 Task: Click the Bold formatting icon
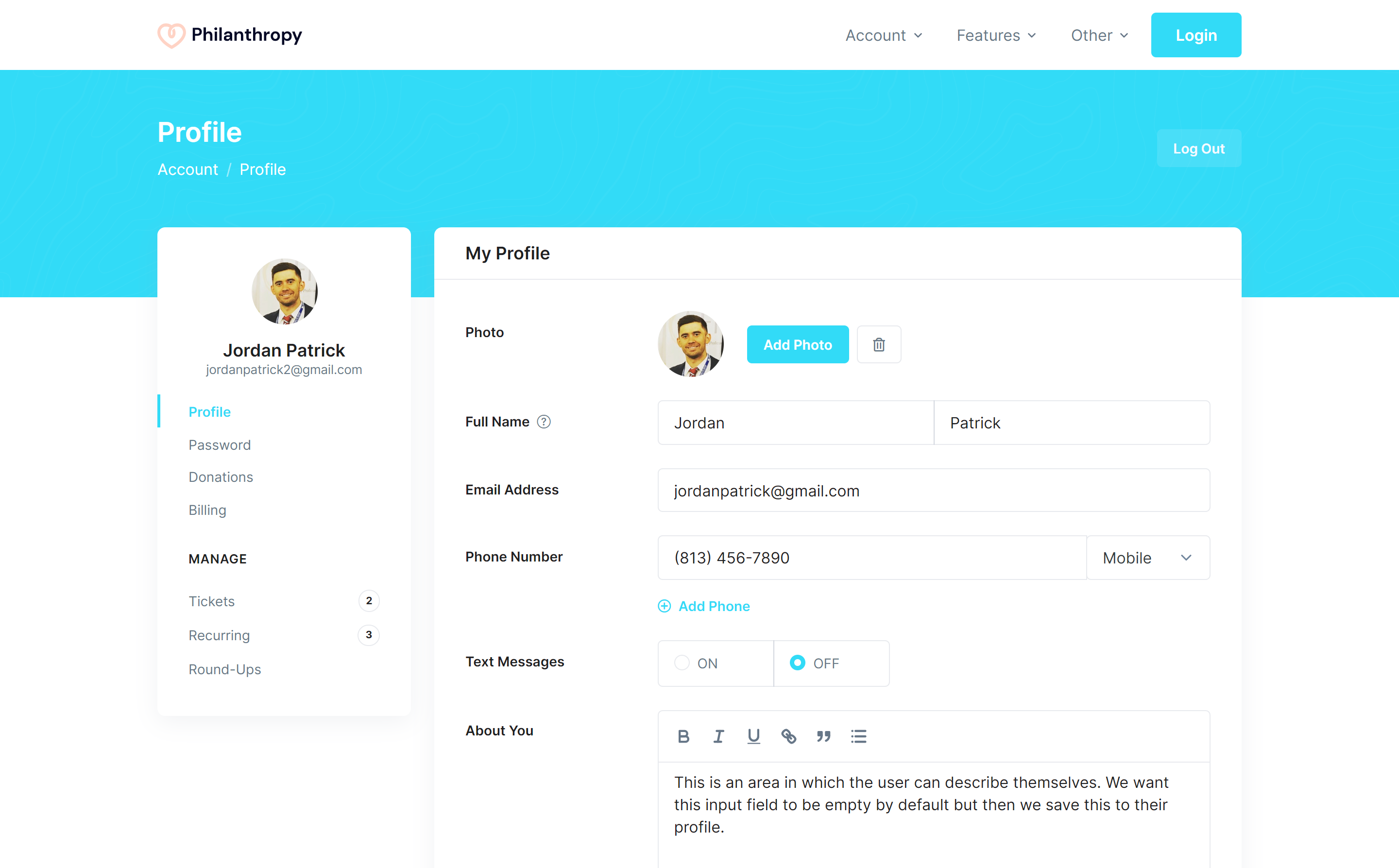[x=683, y=736]
